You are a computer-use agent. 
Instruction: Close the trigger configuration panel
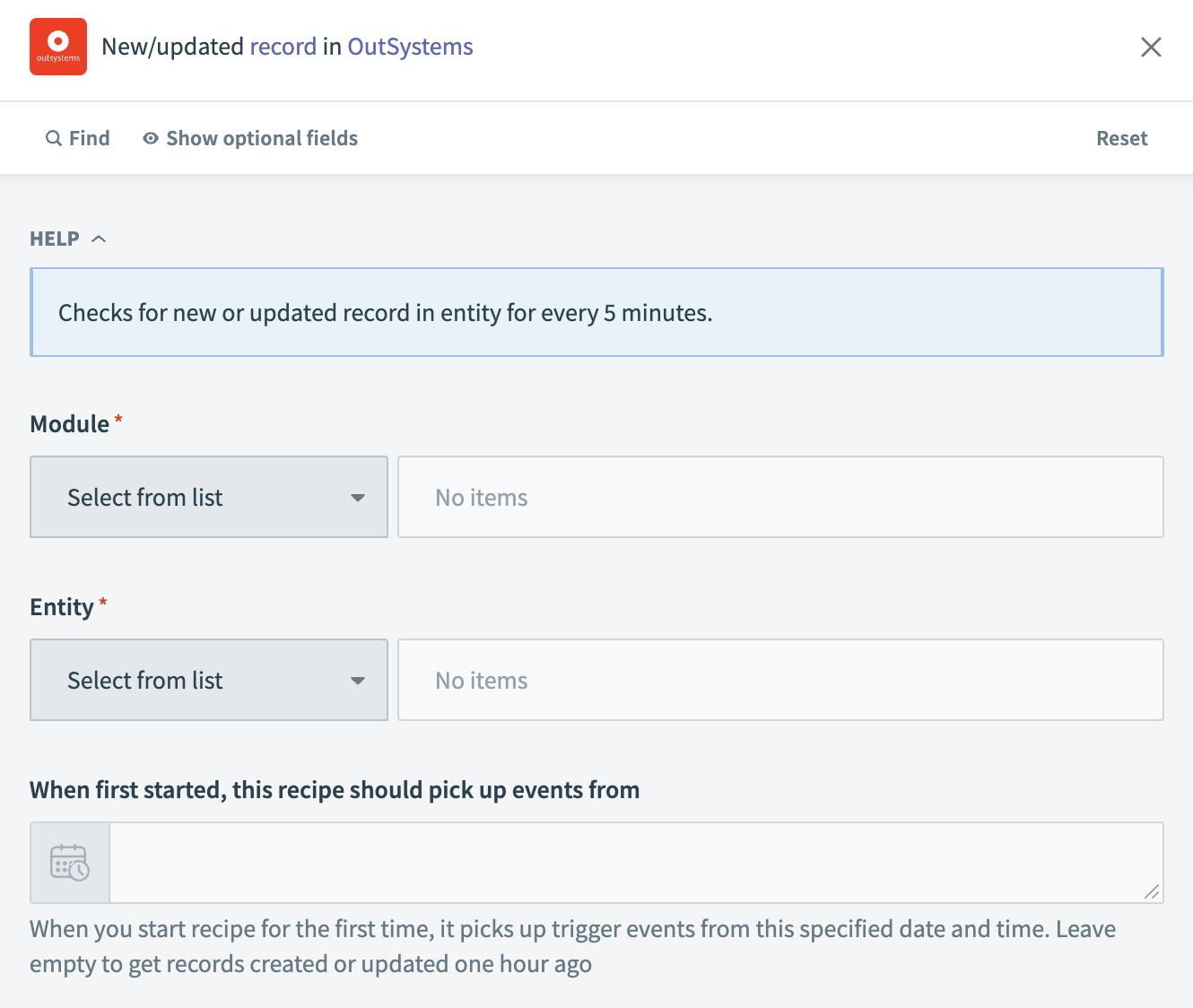point(1151,47)
